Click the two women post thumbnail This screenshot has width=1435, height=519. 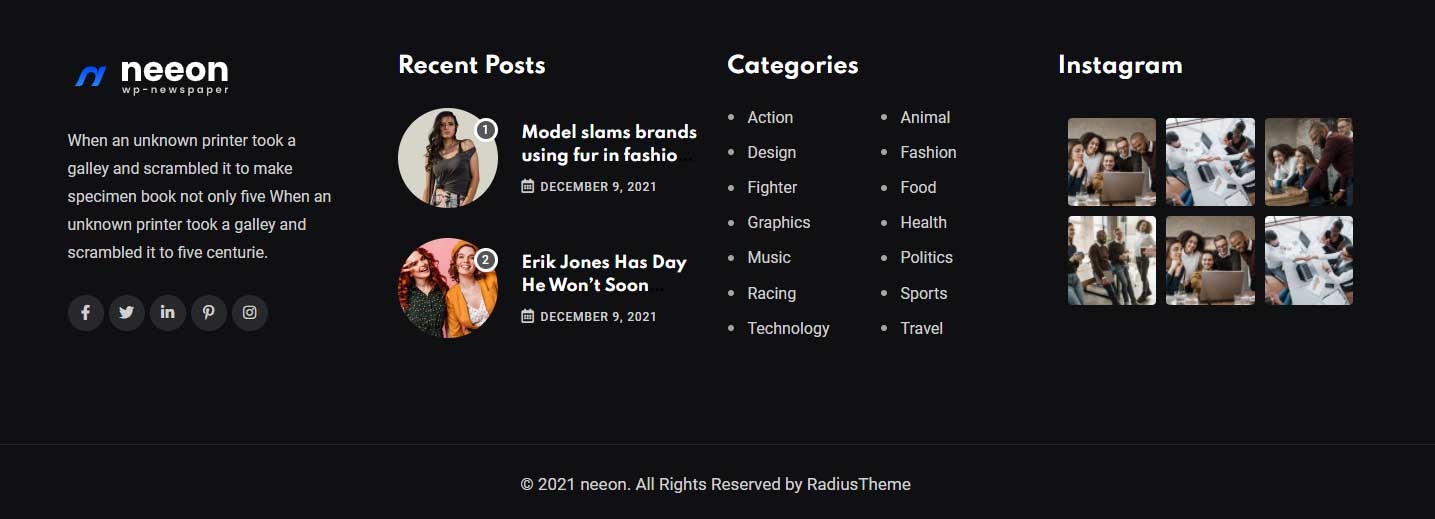(447, 288)
